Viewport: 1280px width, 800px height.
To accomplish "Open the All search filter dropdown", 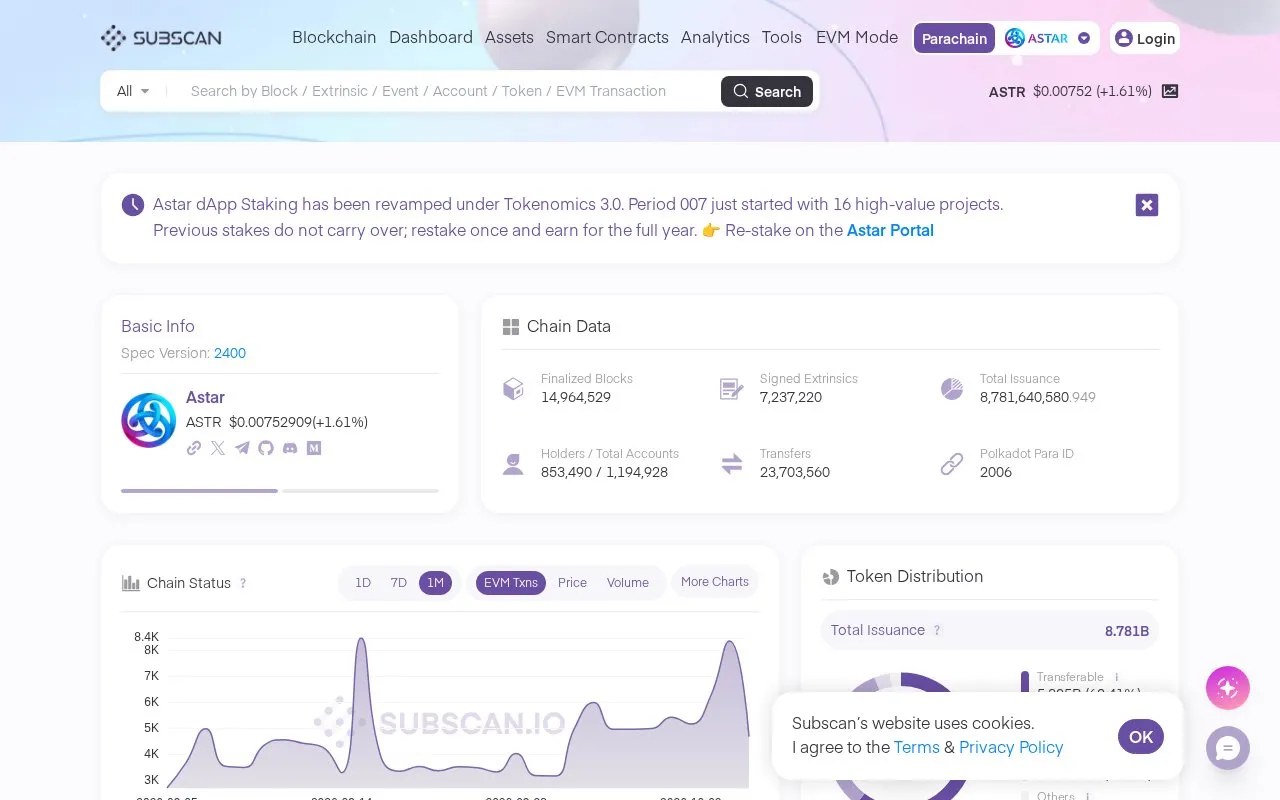I will click(x=133, y=91).
